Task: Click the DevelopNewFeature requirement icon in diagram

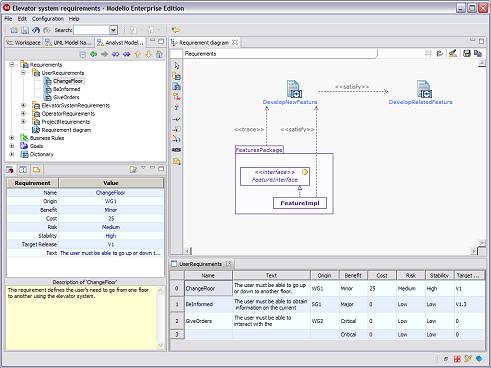Action: tap(294, 89)
